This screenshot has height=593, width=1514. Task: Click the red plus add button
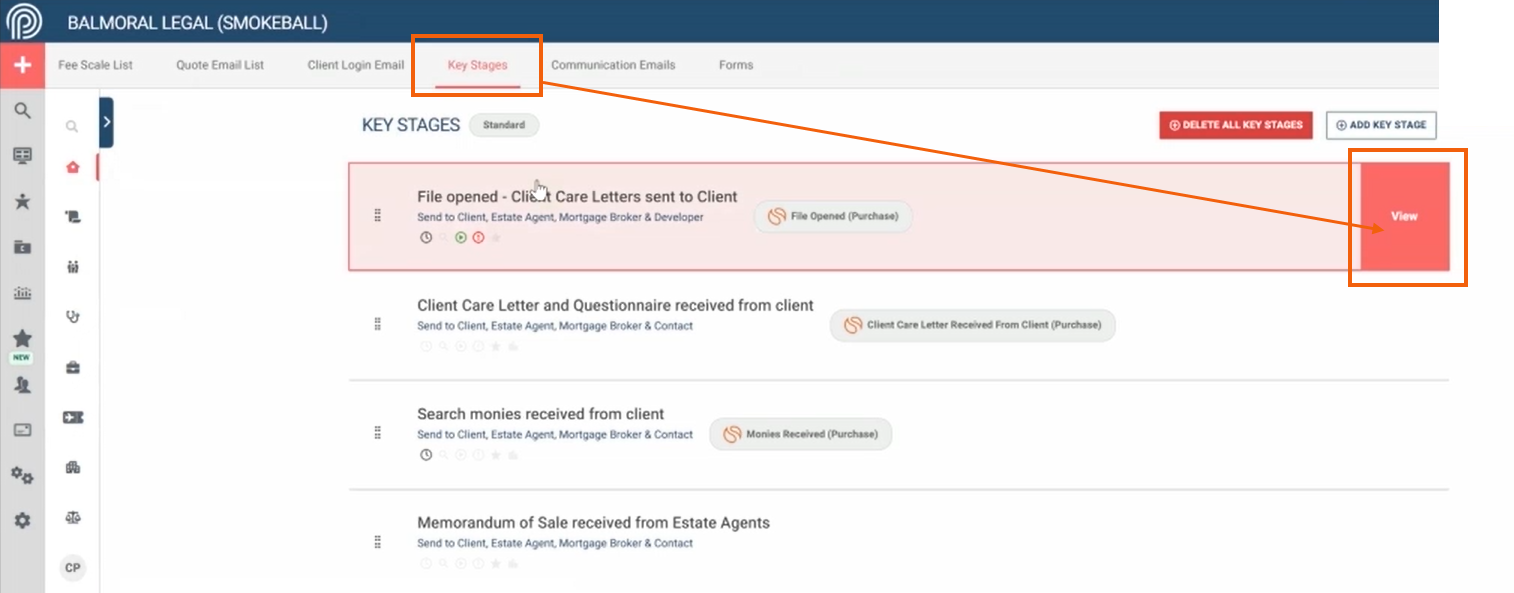22,66
